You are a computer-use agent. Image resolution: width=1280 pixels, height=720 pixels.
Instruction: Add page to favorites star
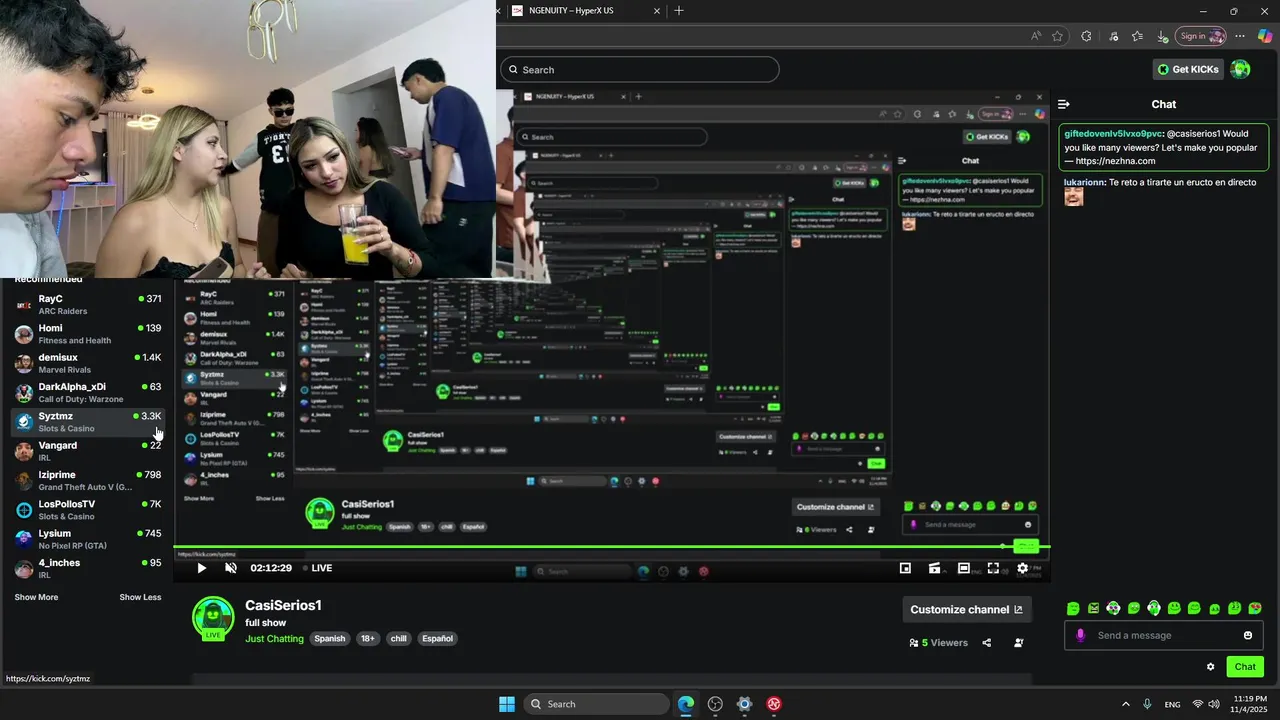(1058, 36)
